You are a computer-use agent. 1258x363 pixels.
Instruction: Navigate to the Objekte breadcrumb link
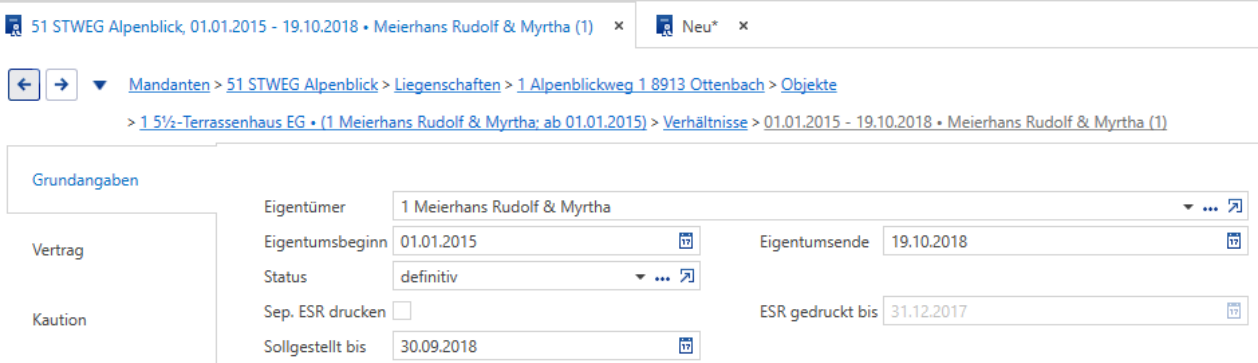(x=809, y=85)
